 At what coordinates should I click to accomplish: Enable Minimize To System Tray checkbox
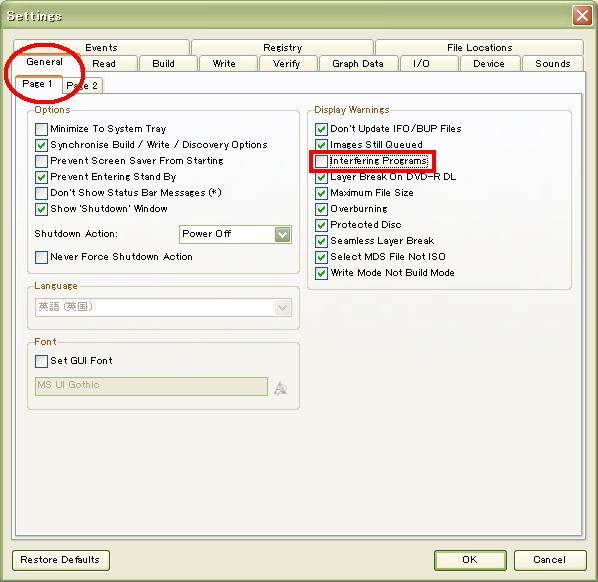click(x=41, y=129)
